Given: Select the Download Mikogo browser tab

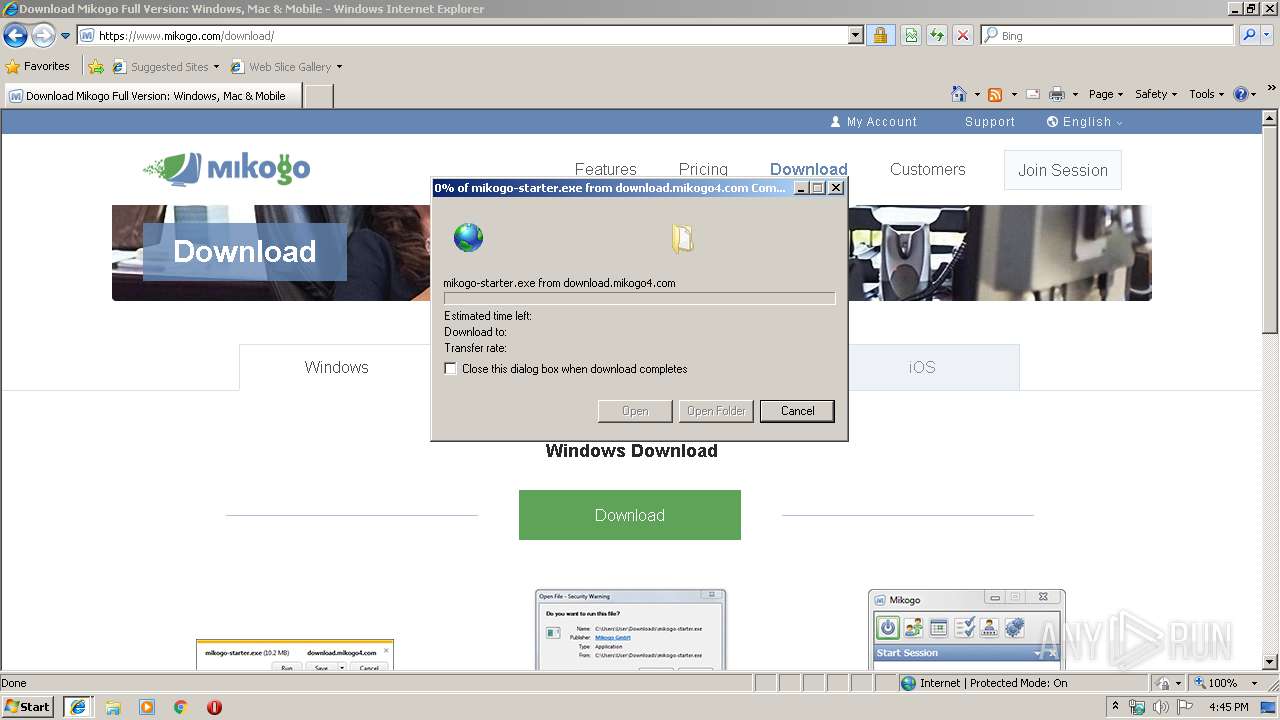Looking at the screenshot, I should pyautogui.click(x=153, y=96).
